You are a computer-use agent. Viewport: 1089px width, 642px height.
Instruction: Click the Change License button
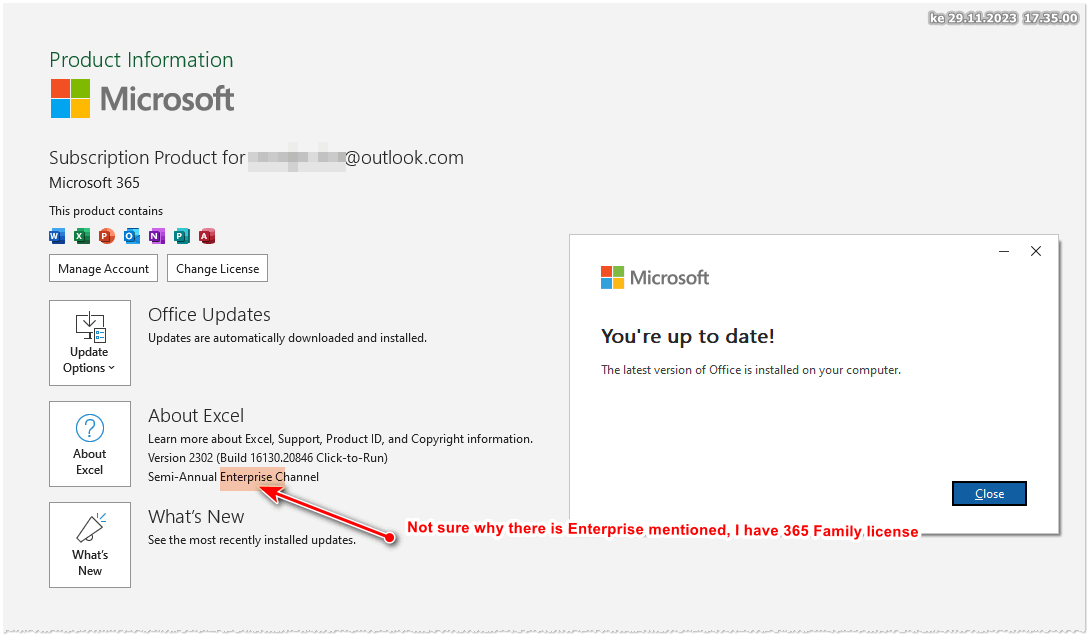[217, 268]
